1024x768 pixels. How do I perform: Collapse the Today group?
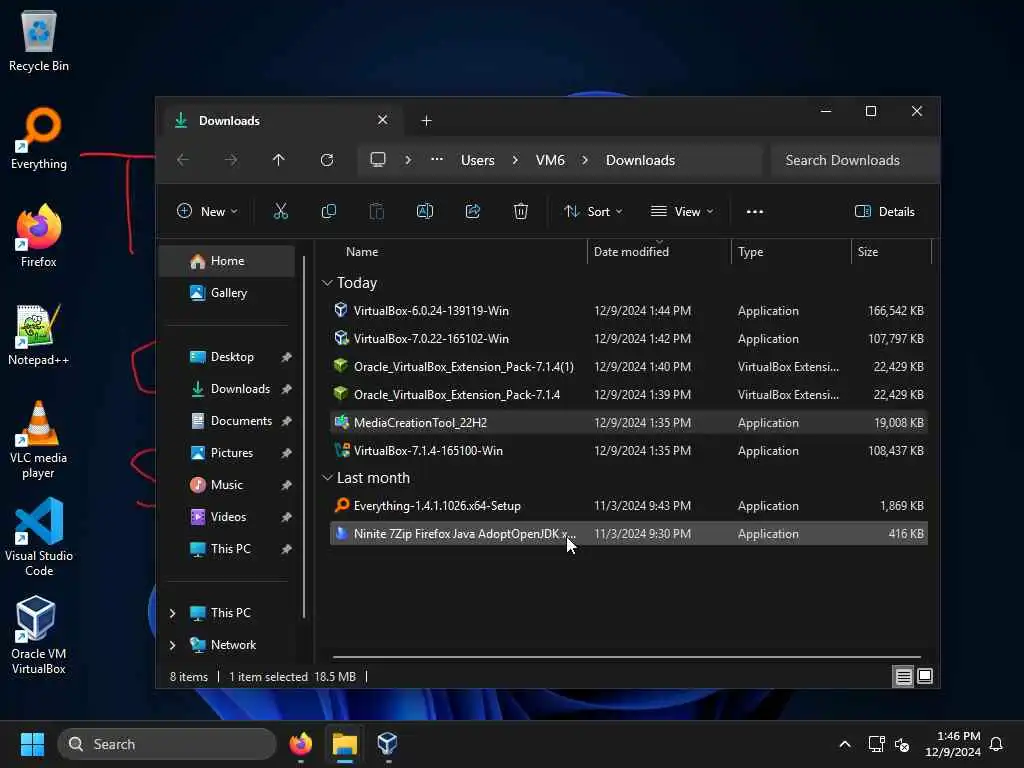coord(327,283)
